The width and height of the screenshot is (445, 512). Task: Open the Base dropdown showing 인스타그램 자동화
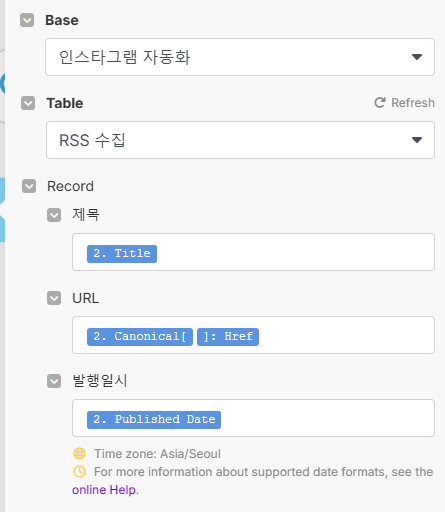[x=240, y=57]
